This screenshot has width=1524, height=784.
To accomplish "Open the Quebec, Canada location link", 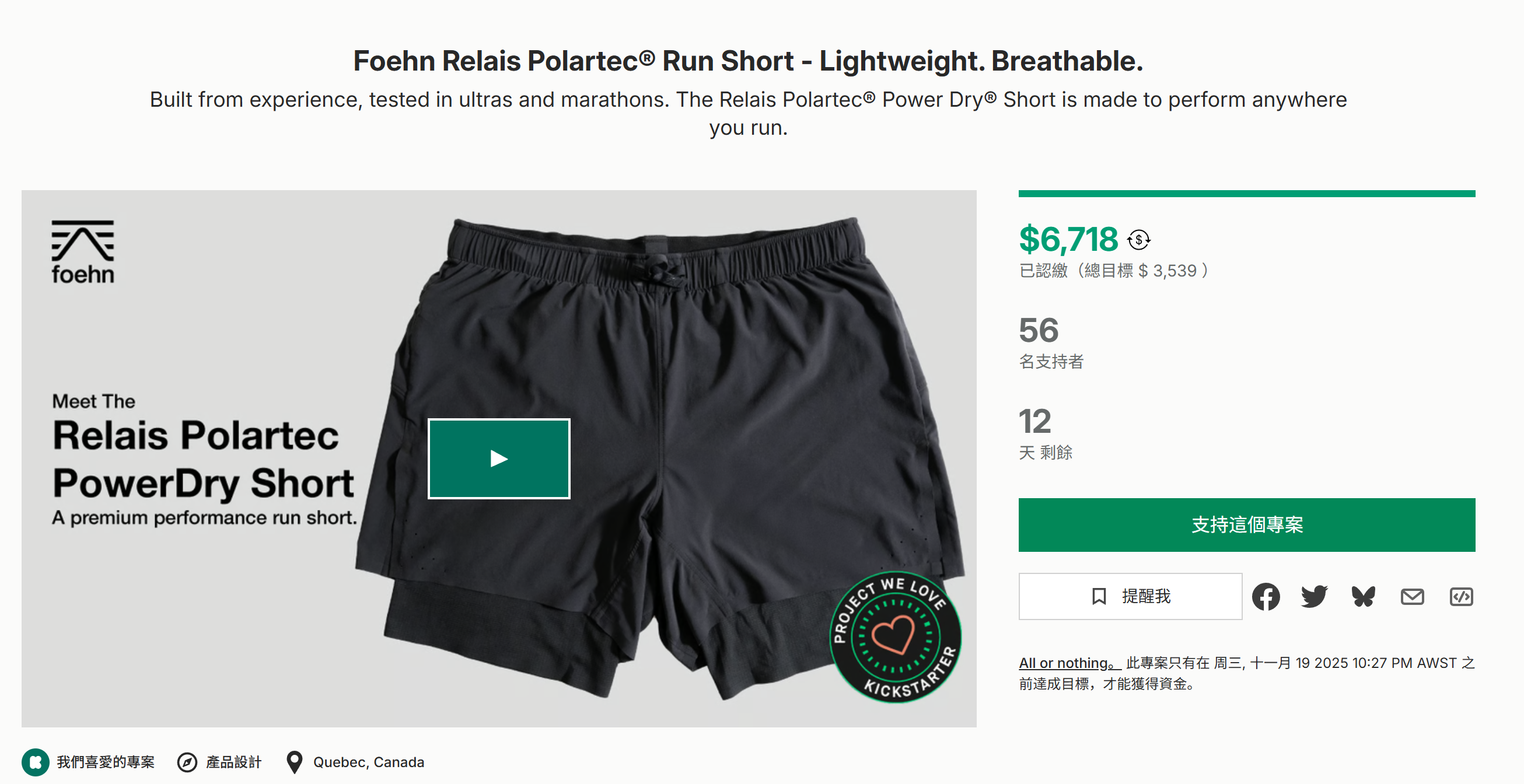I will [x=369, y=762].
